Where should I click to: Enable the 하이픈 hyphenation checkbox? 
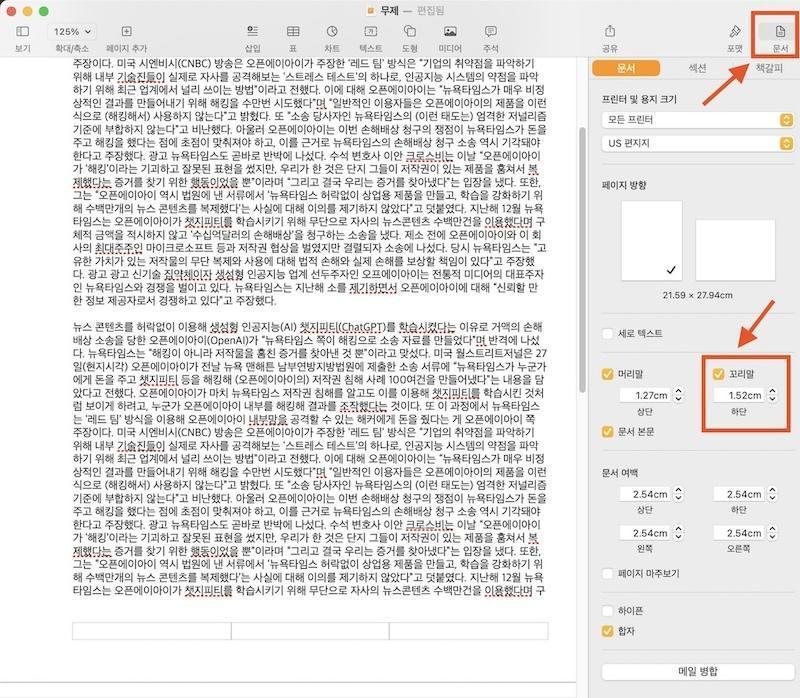pyautogui.click(x=607, y=611)
